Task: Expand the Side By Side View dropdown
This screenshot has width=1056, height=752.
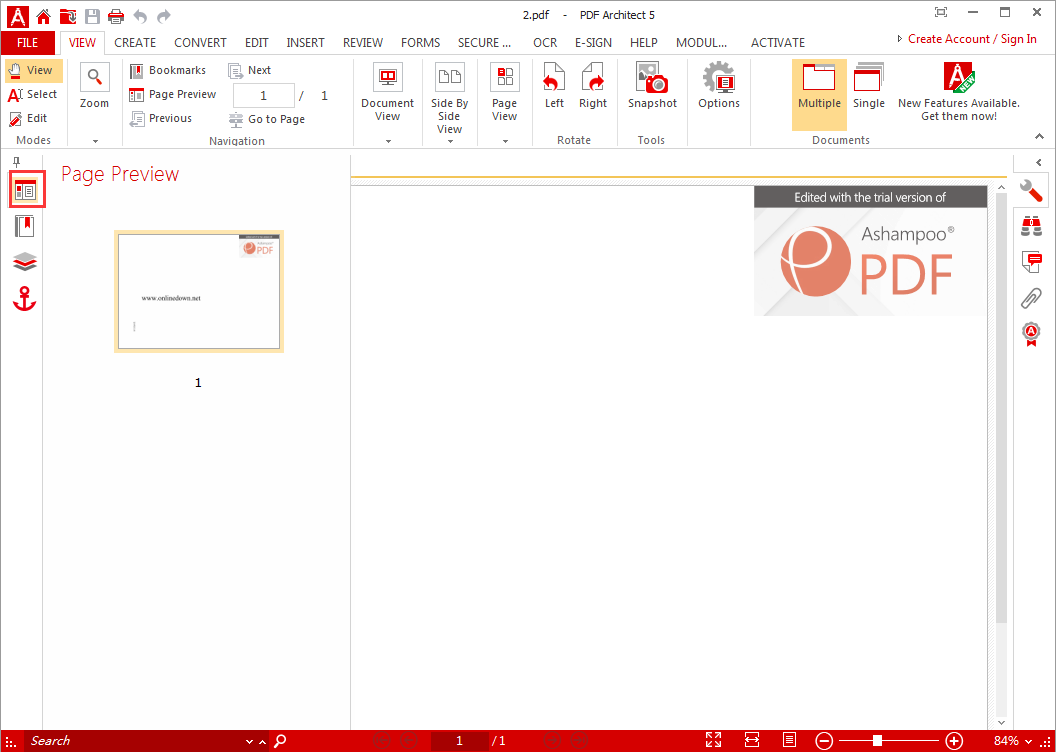Action: [x=449, y=141]
